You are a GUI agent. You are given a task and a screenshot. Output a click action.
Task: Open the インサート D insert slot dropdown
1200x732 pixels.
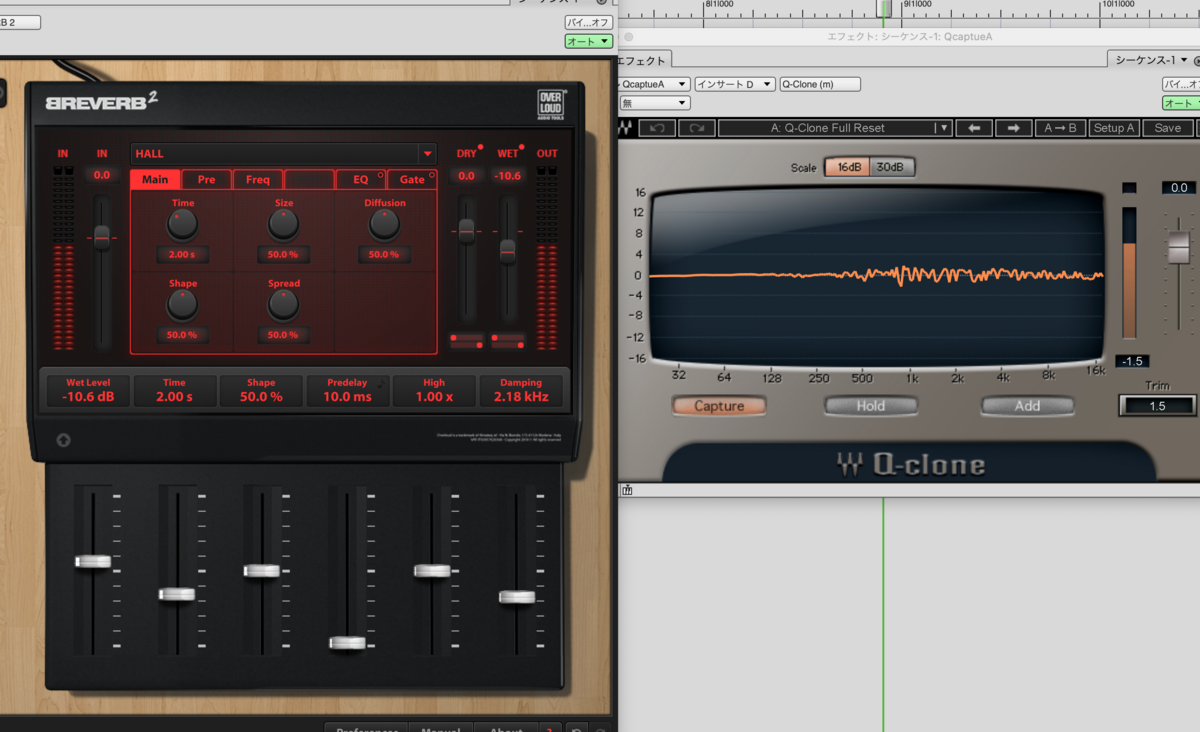733,84
